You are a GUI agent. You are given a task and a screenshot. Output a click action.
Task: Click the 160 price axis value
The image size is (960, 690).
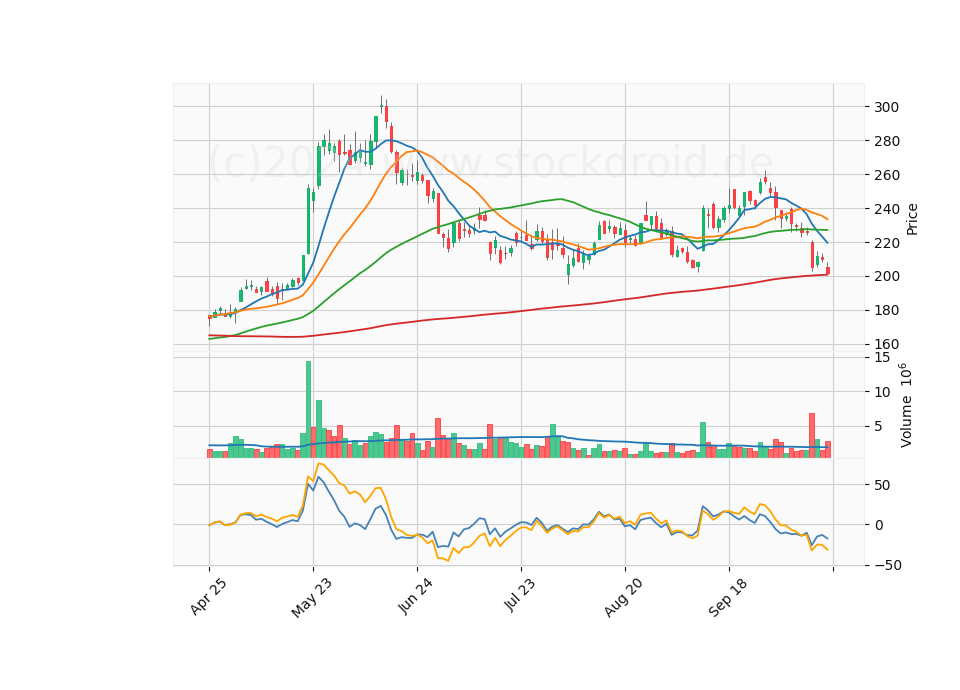click(887, 344)
